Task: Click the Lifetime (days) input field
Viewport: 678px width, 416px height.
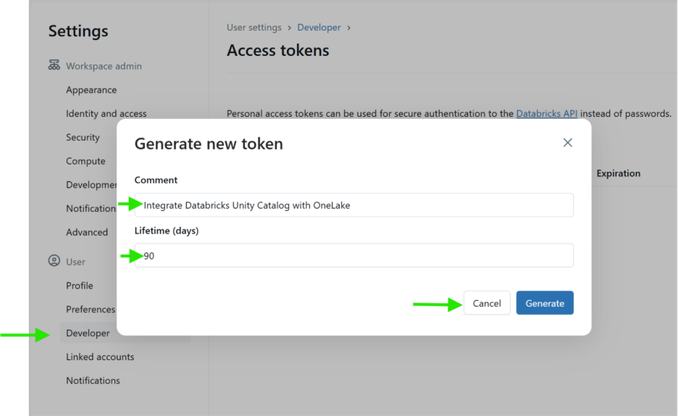Action: pos(354,256)
